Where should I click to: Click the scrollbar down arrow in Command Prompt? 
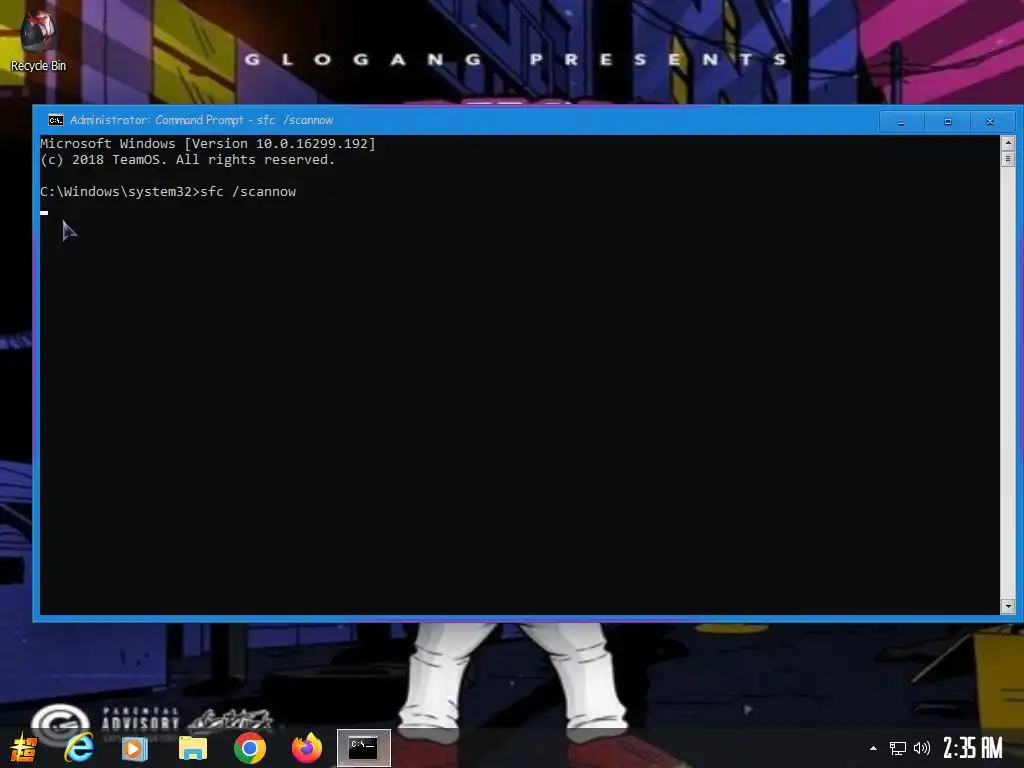click(1008, 607)
